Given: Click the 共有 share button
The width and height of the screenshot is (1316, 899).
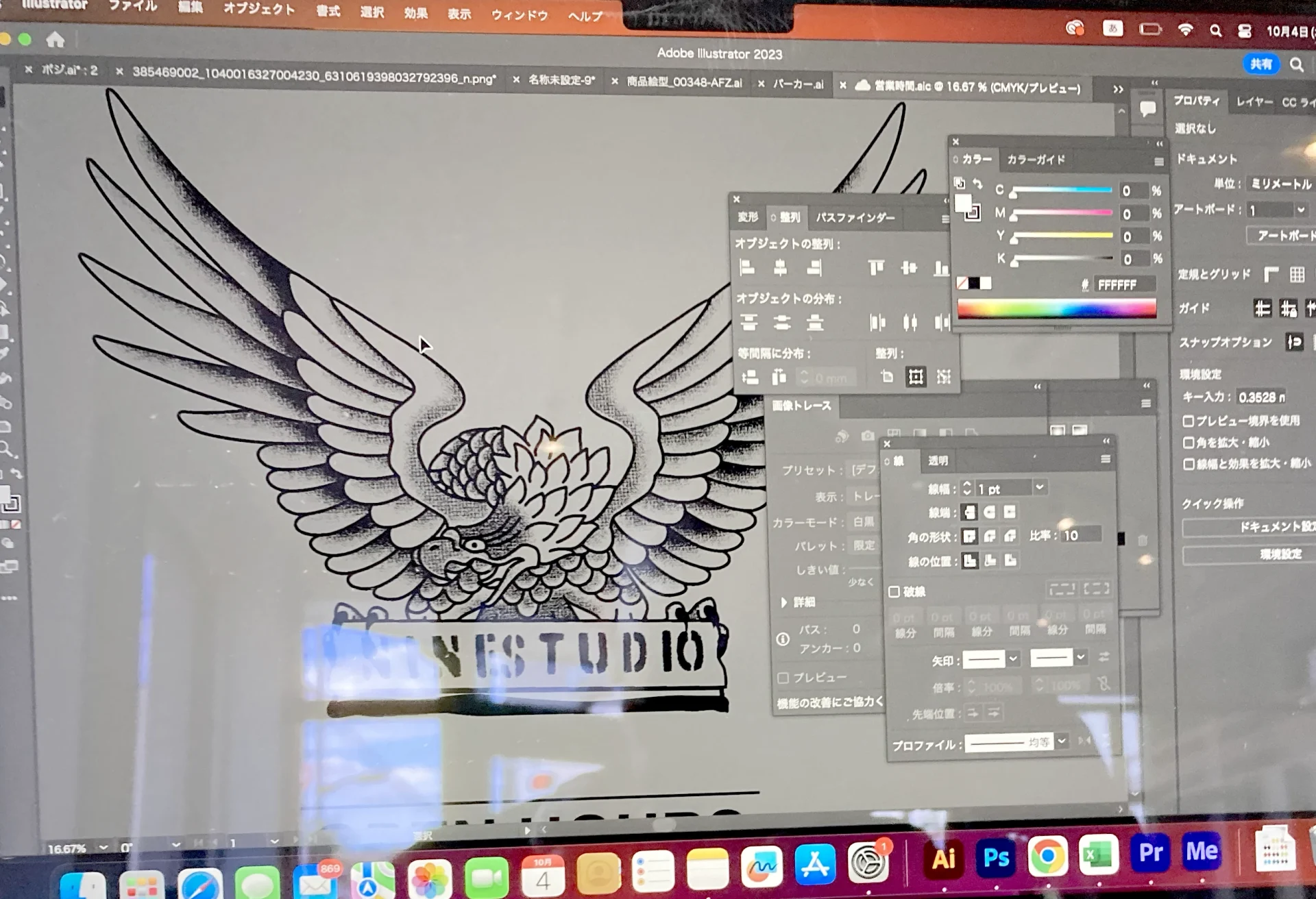Looking at the screenshot, I should pyautogui.click(x=1261, y=64).
